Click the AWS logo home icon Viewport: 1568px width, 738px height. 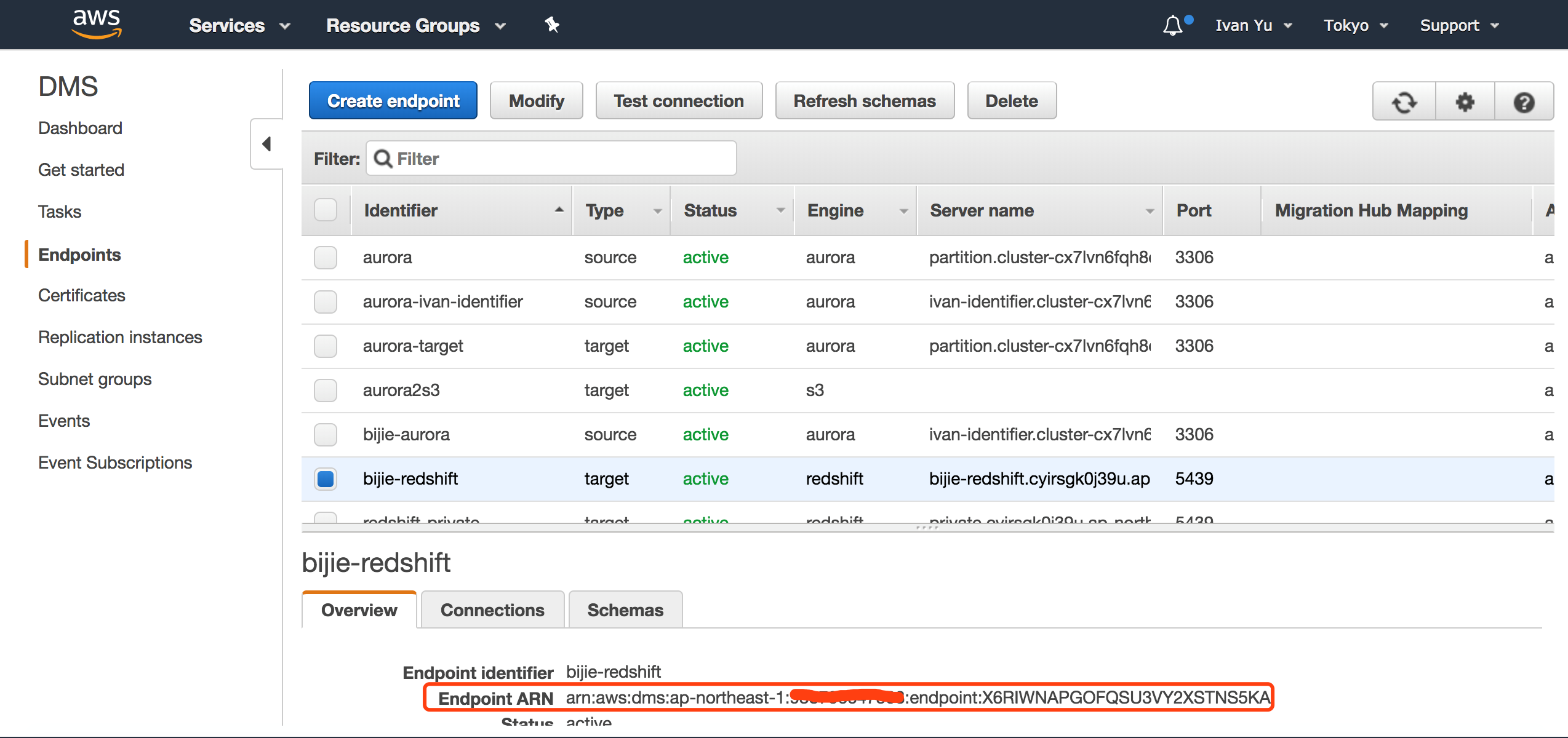97,25
